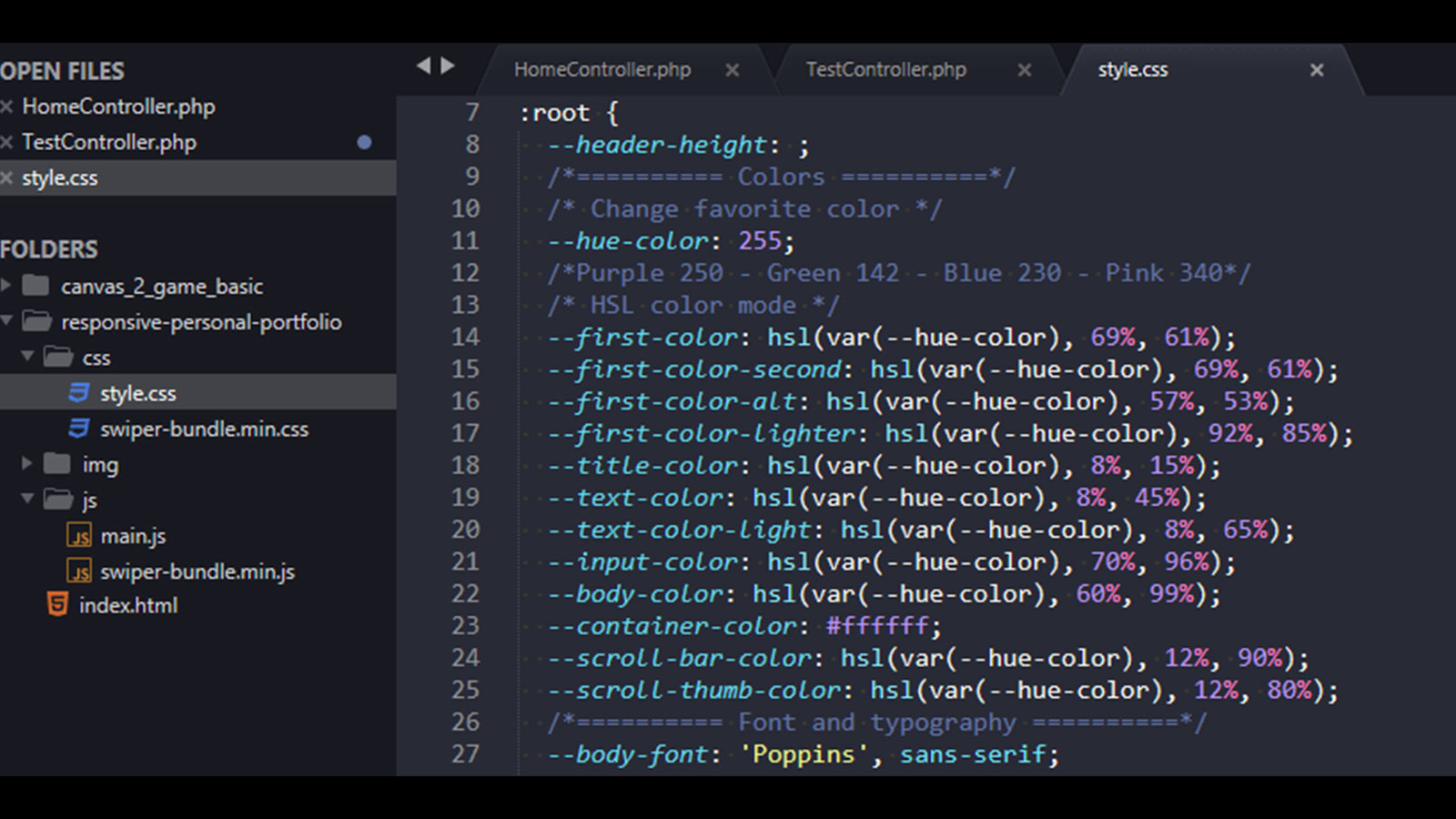Click the HTML5 icon beside index.html

[57, 604]
